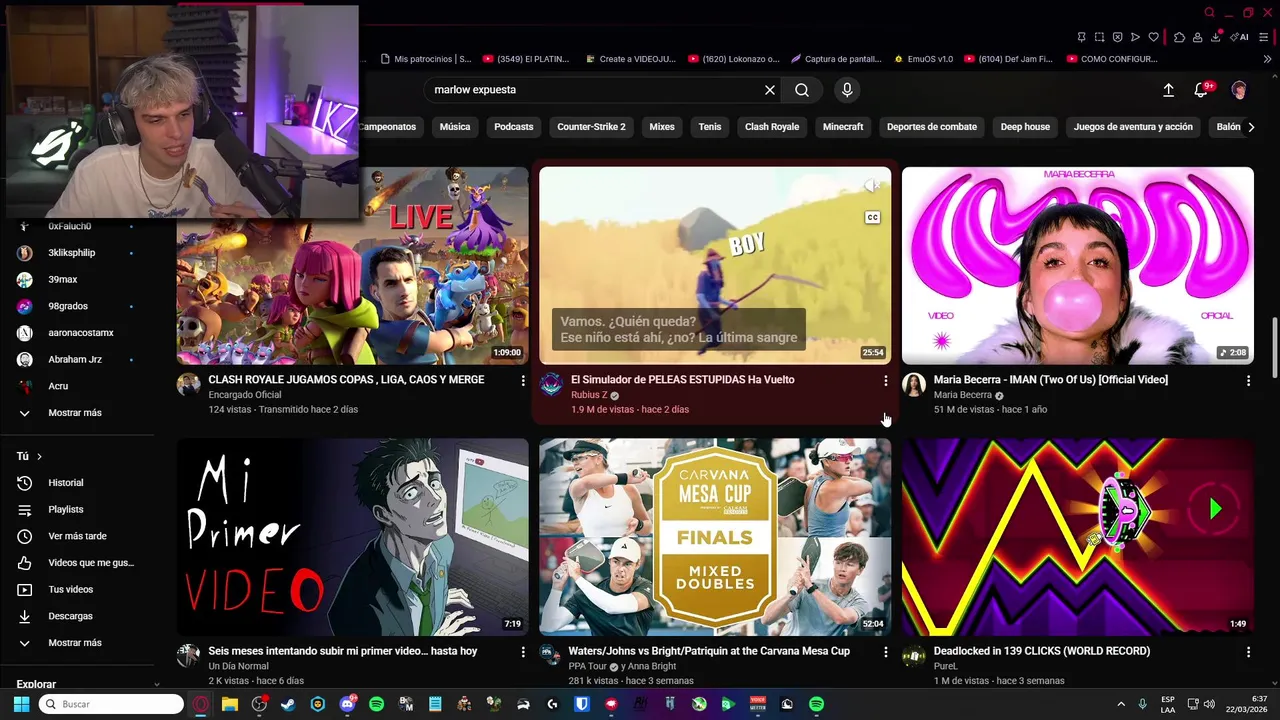1280x720 pixels.
Task: Clear the search text with the X button
Action: (x=770, y=90)
